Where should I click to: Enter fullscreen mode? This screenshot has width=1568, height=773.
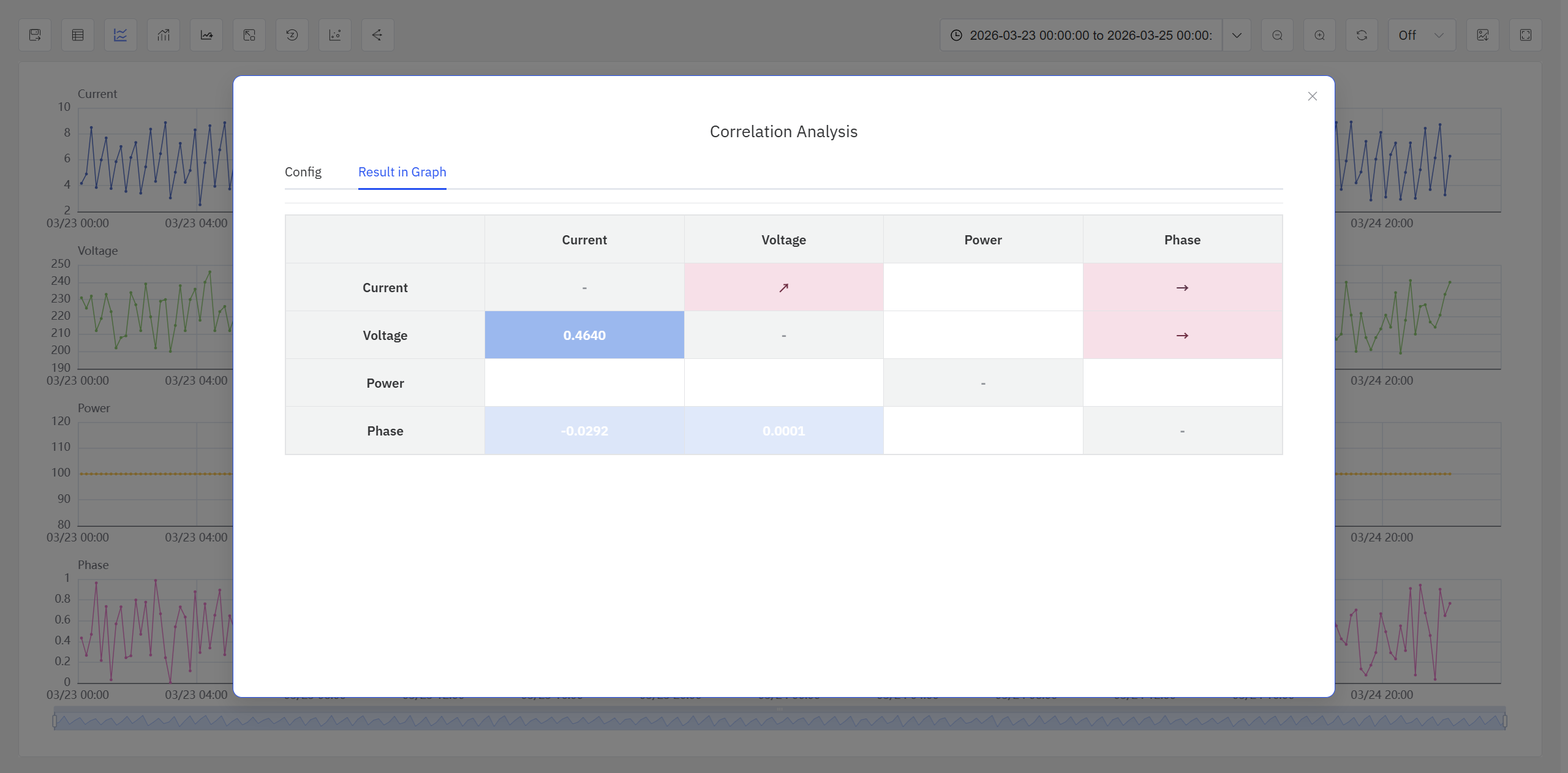pos(1526,35)
